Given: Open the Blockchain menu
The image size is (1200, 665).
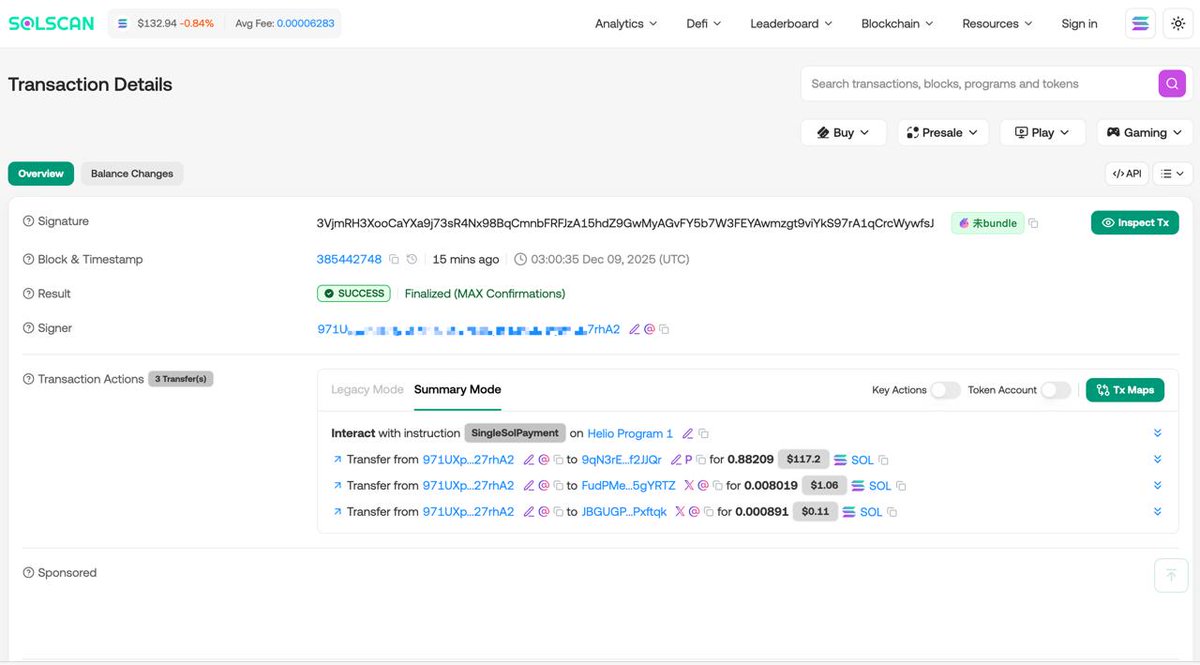Looking at the screenshot, I should [x=897, y=24].
